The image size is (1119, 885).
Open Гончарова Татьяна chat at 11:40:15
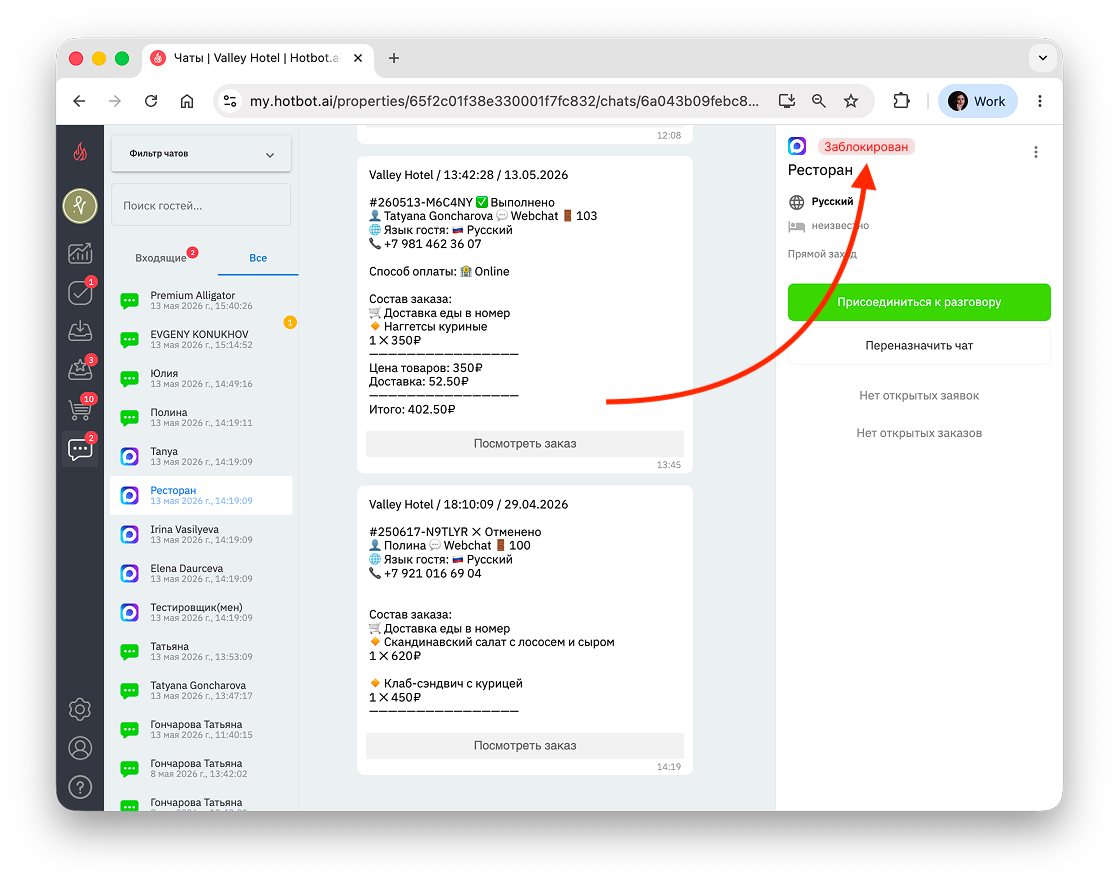(201, 729)
